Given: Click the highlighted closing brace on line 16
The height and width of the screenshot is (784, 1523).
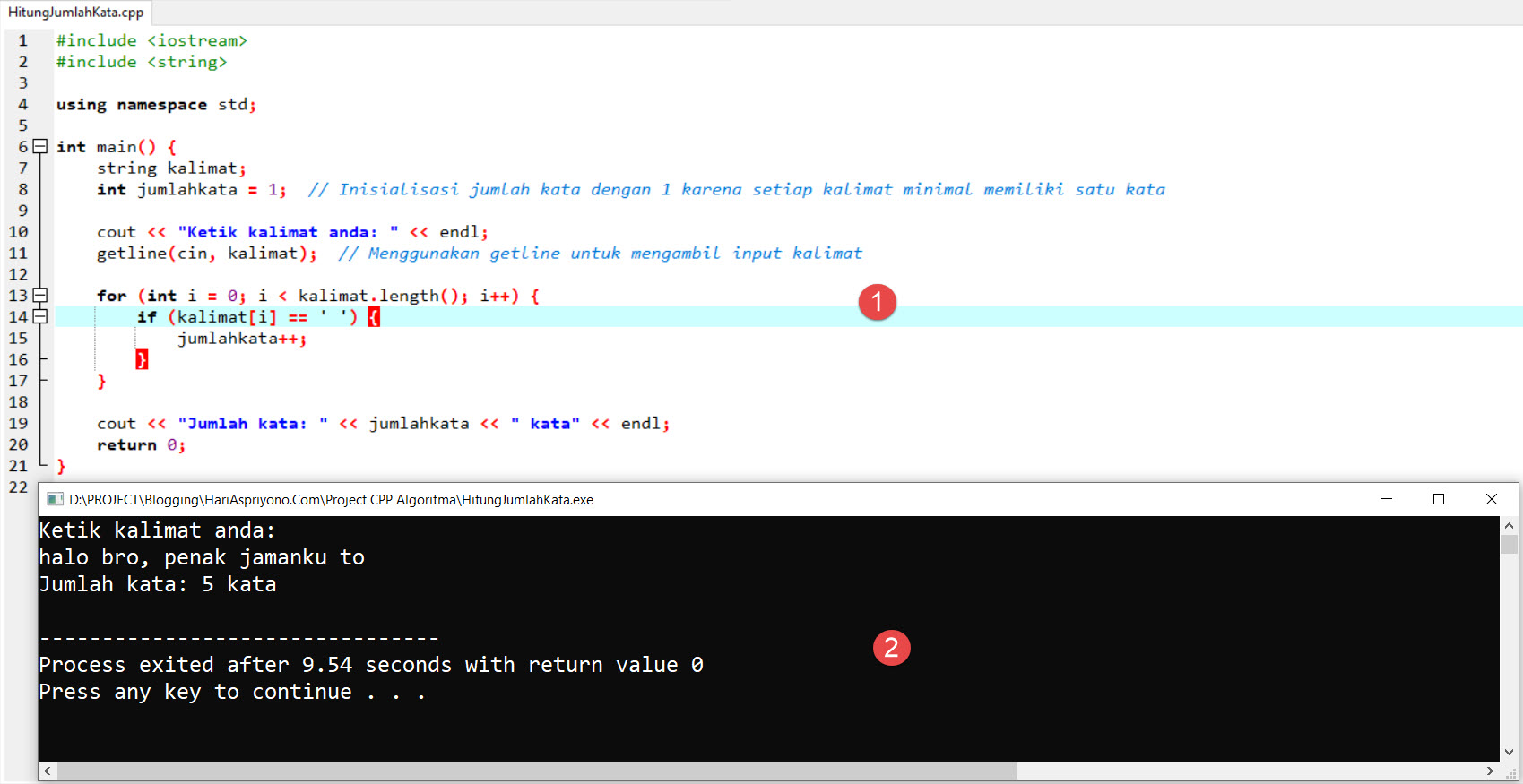Looking at the screenshot, I should (x=141, y=359).
